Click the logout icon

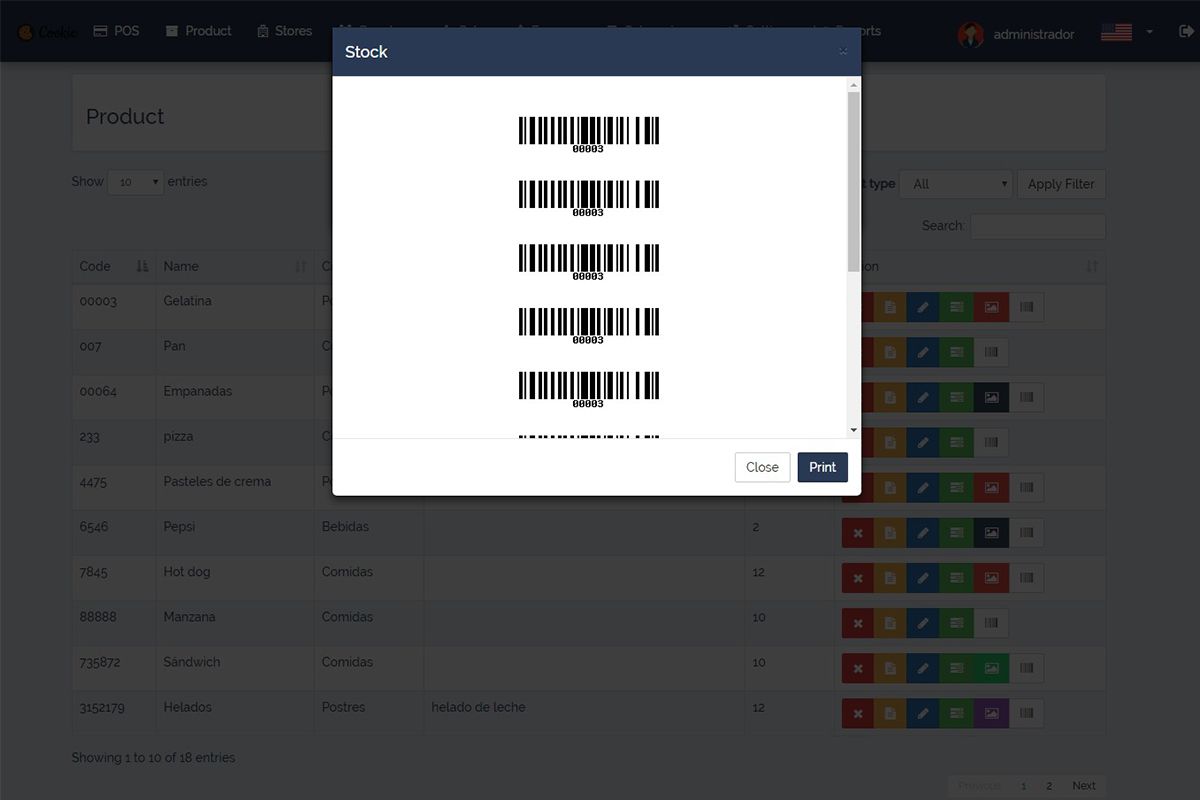(x=1186, y=32)
